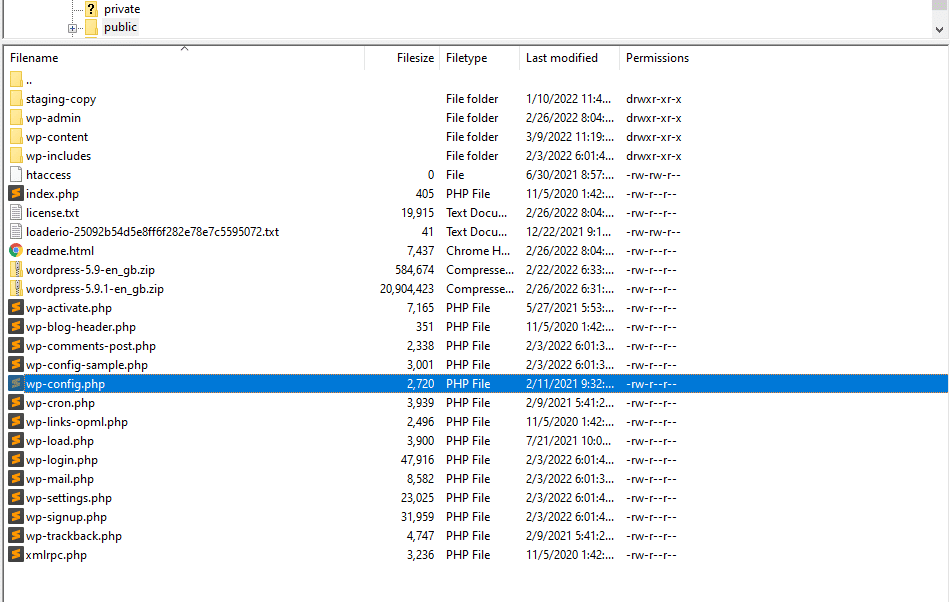This screenshot has width=950, height=602.
Task: Click the Permissions column header
Action: pyautogui.click(x=657, y=57)
